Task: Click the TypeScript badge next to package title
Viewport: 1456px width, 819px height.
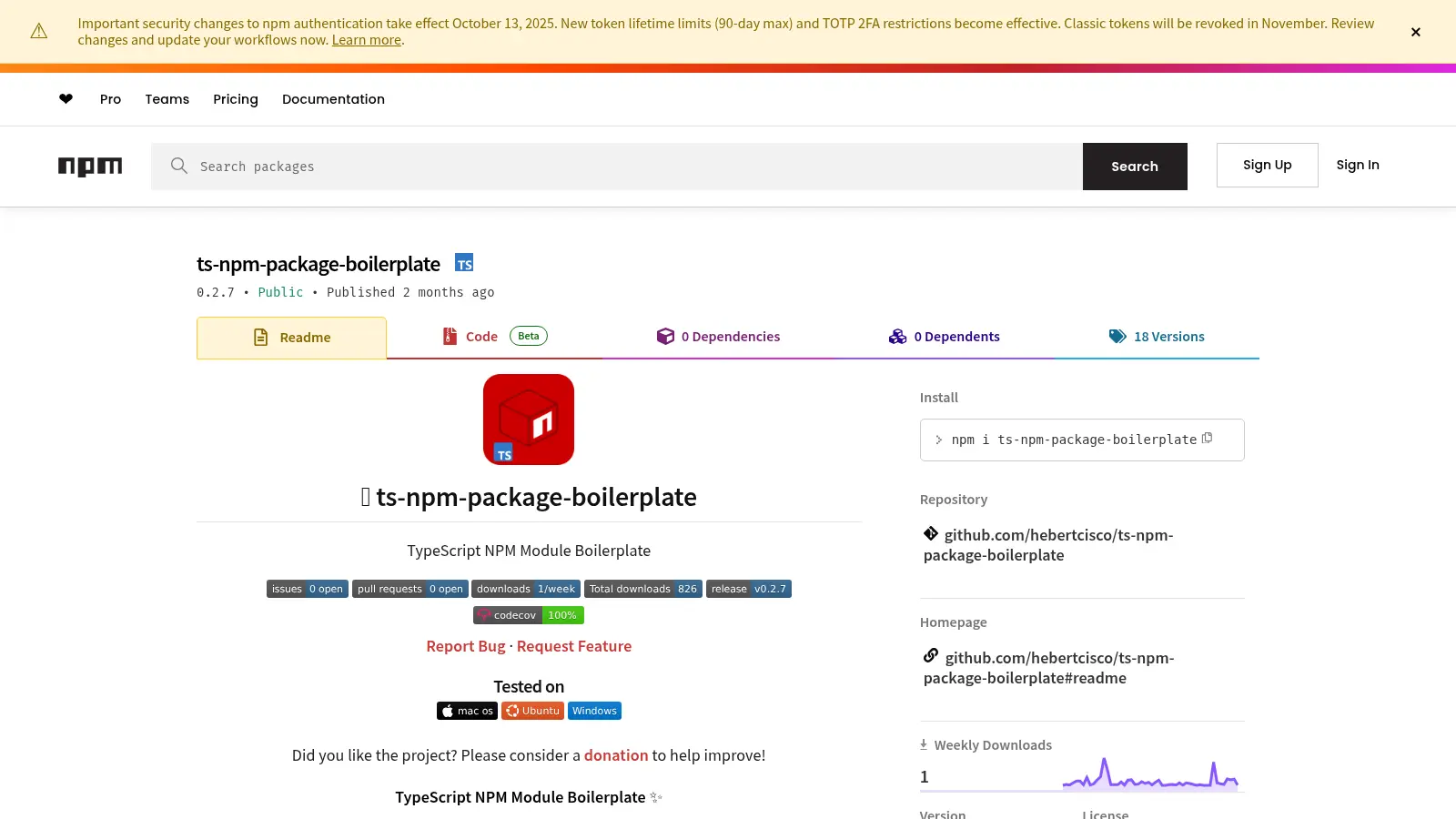Action: [464, 263]
